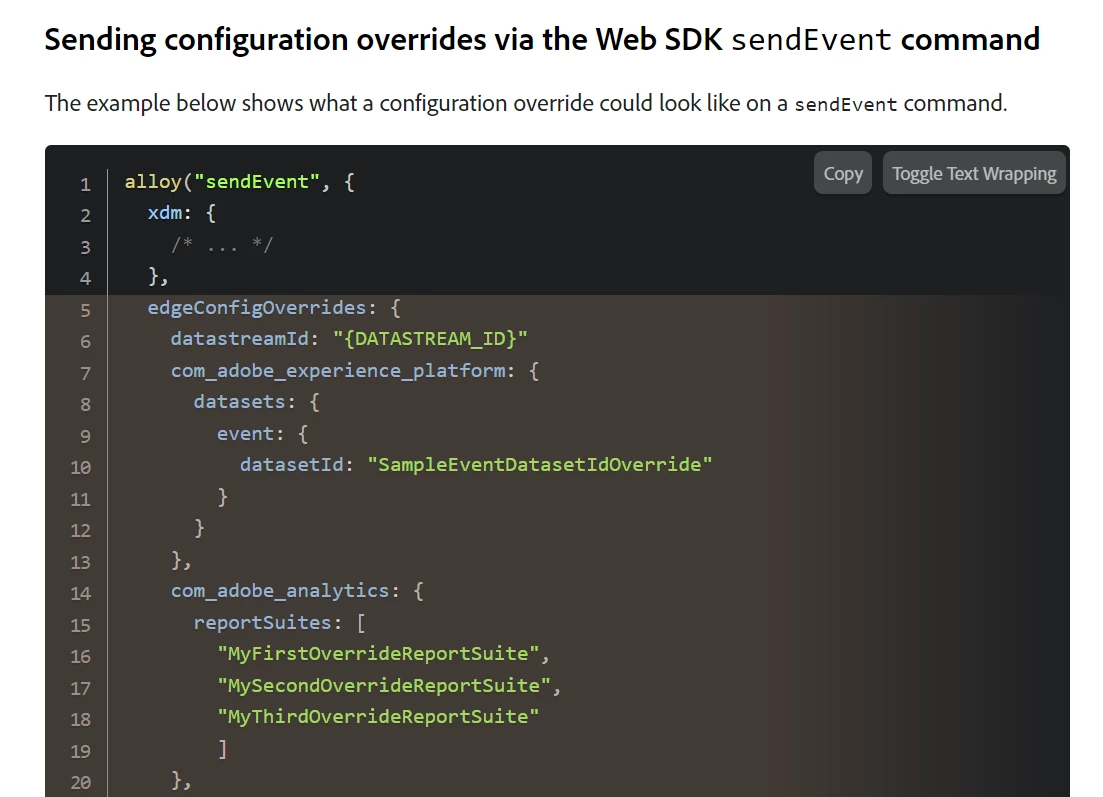Click line number 1 in the gutter
The height and width of the screenshot is (797, 1103).
pos(85,184)
